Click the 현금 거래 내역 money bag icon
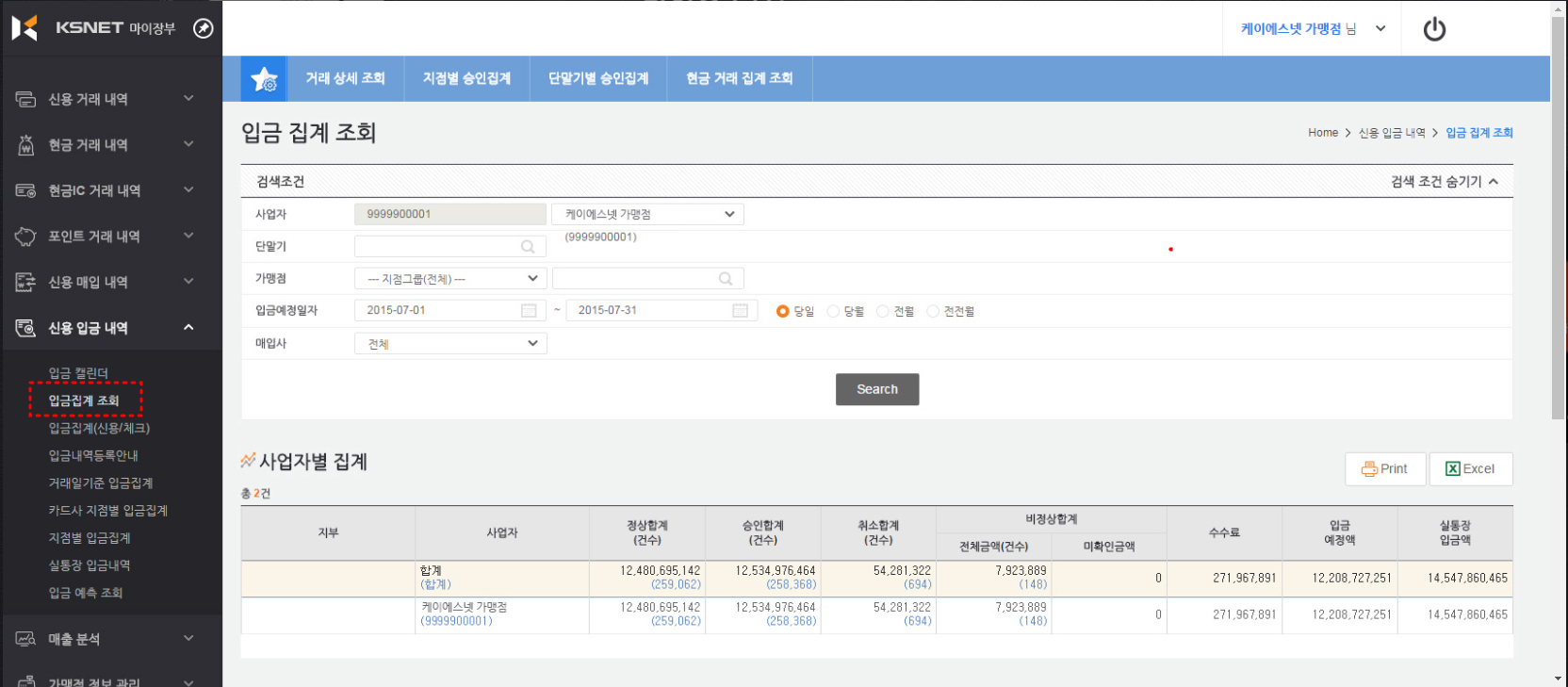Viewport: 1568px width, 687px height. pyautogui.click(x=25, y=144)
